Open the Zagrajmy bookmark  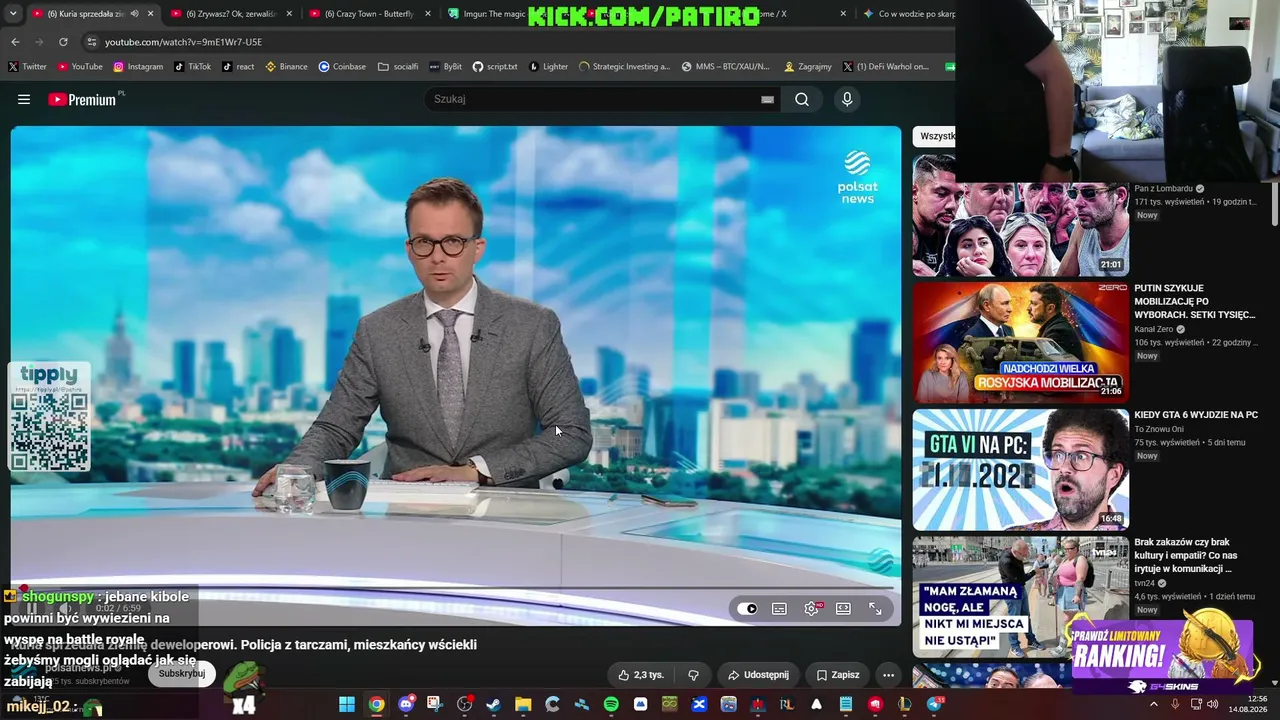(808, 67)
